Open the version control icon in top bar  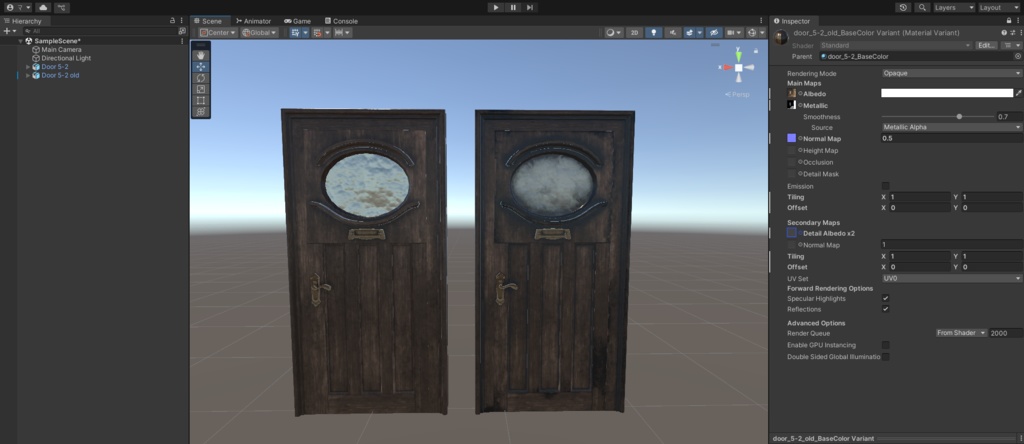(61, 7)
